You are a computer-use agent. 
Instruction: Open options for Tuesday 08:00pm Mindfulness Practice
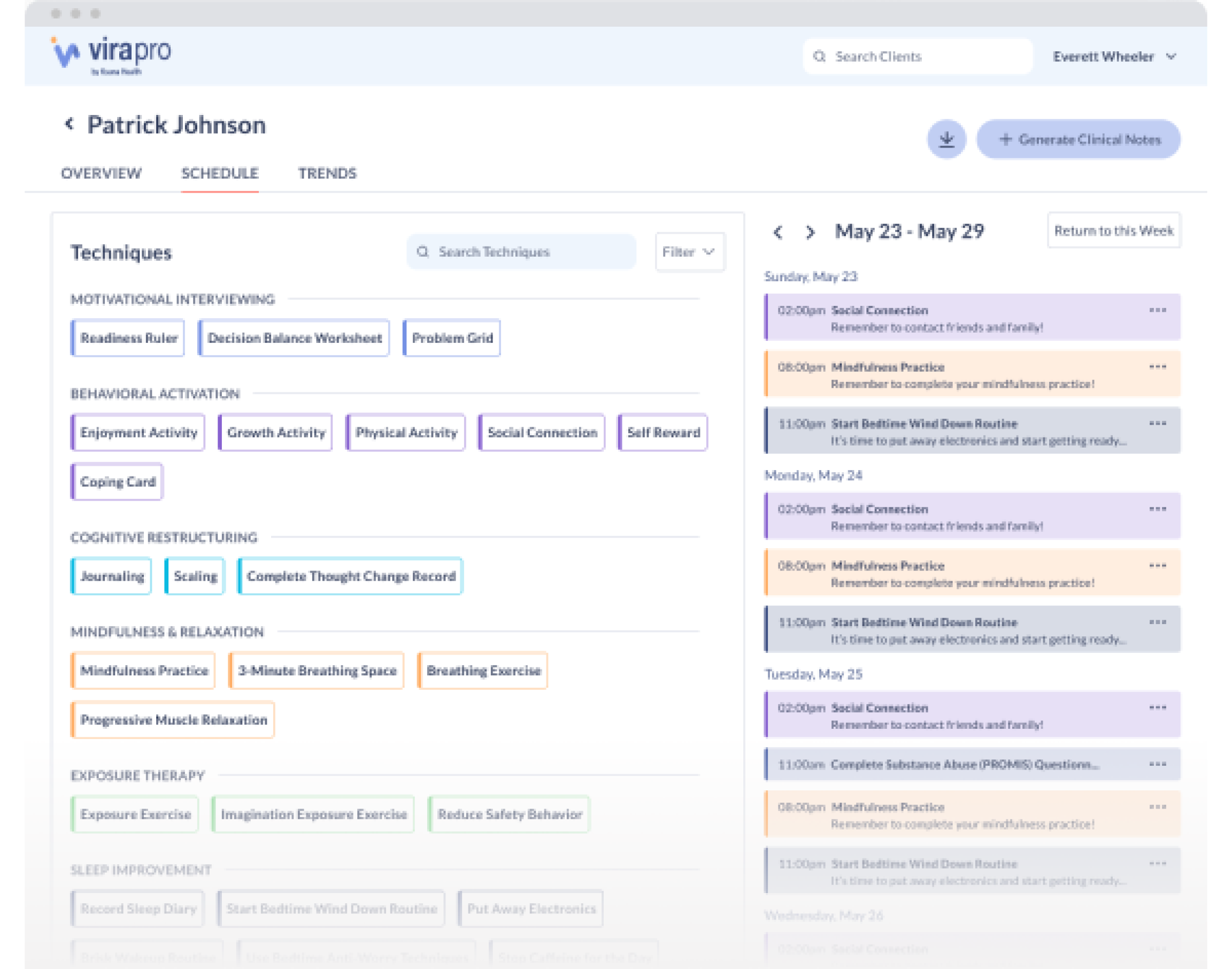[1157, 807]
